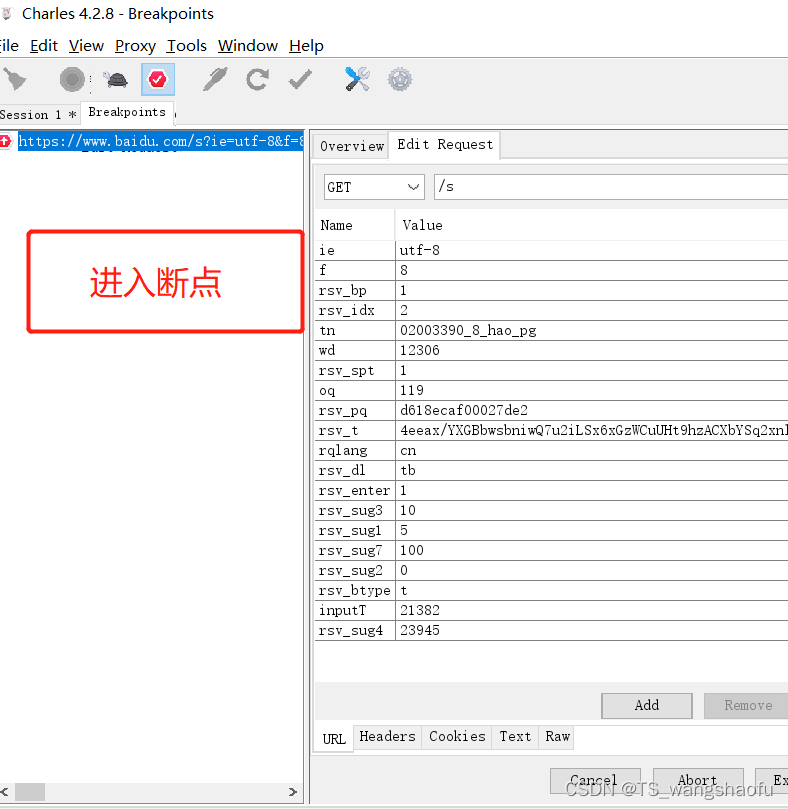Open the Tools menu

pos(186,46)
